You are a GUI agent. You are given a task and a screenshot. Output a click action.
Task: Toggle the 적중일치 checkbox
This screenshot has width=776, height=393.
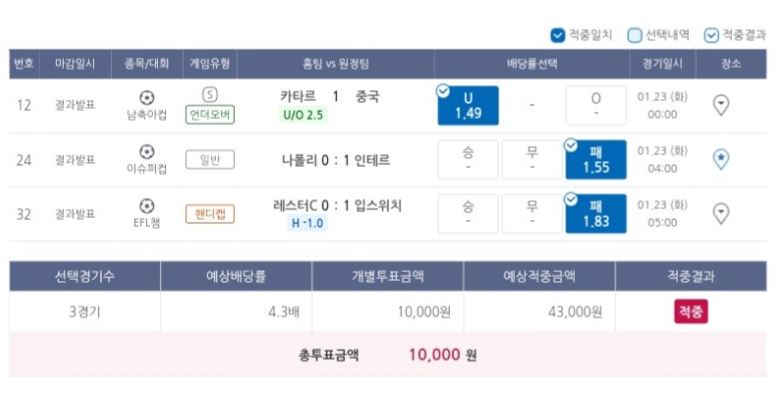[558, 36]
